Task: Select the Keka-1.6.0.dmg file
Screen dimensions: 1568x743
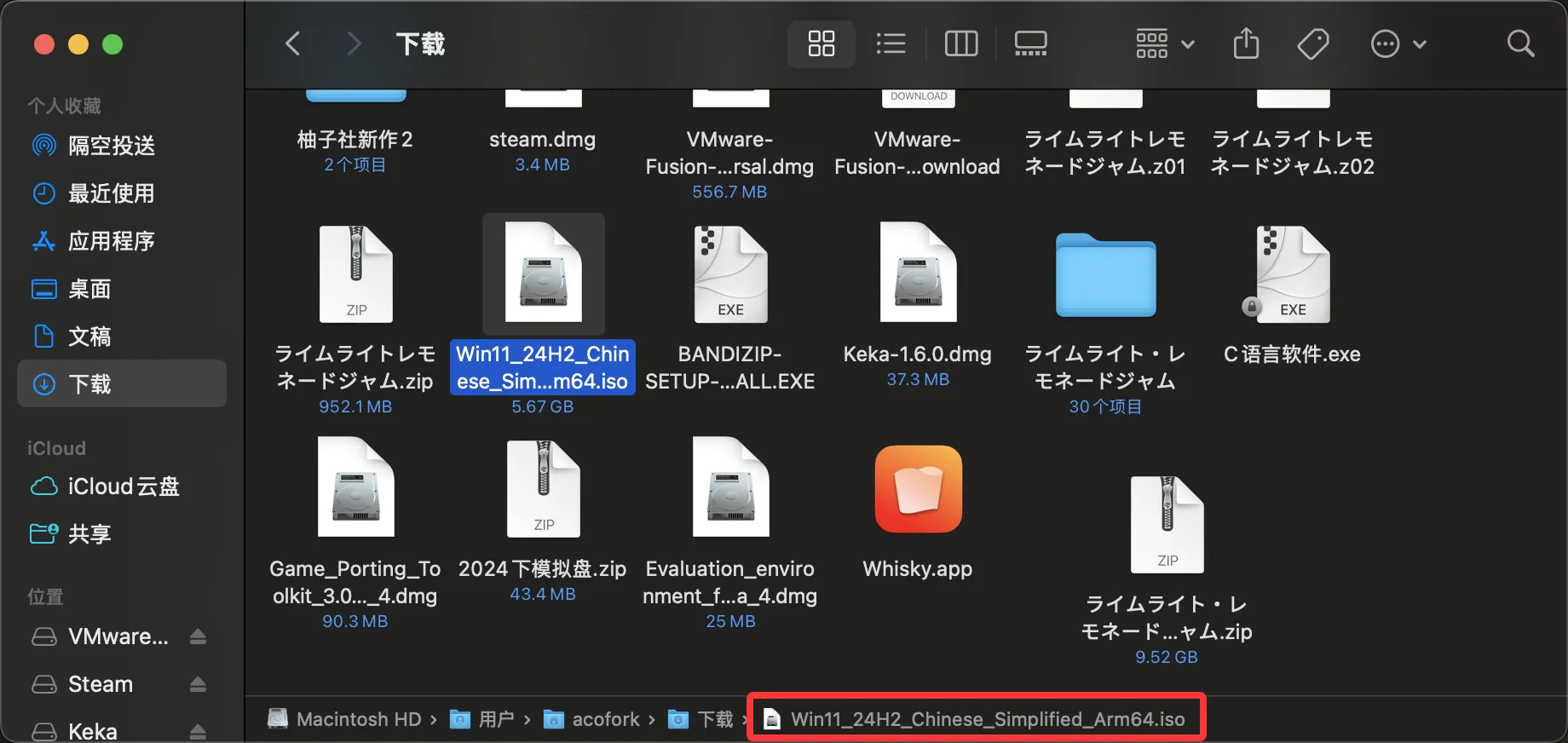Action: coord(918,274)
